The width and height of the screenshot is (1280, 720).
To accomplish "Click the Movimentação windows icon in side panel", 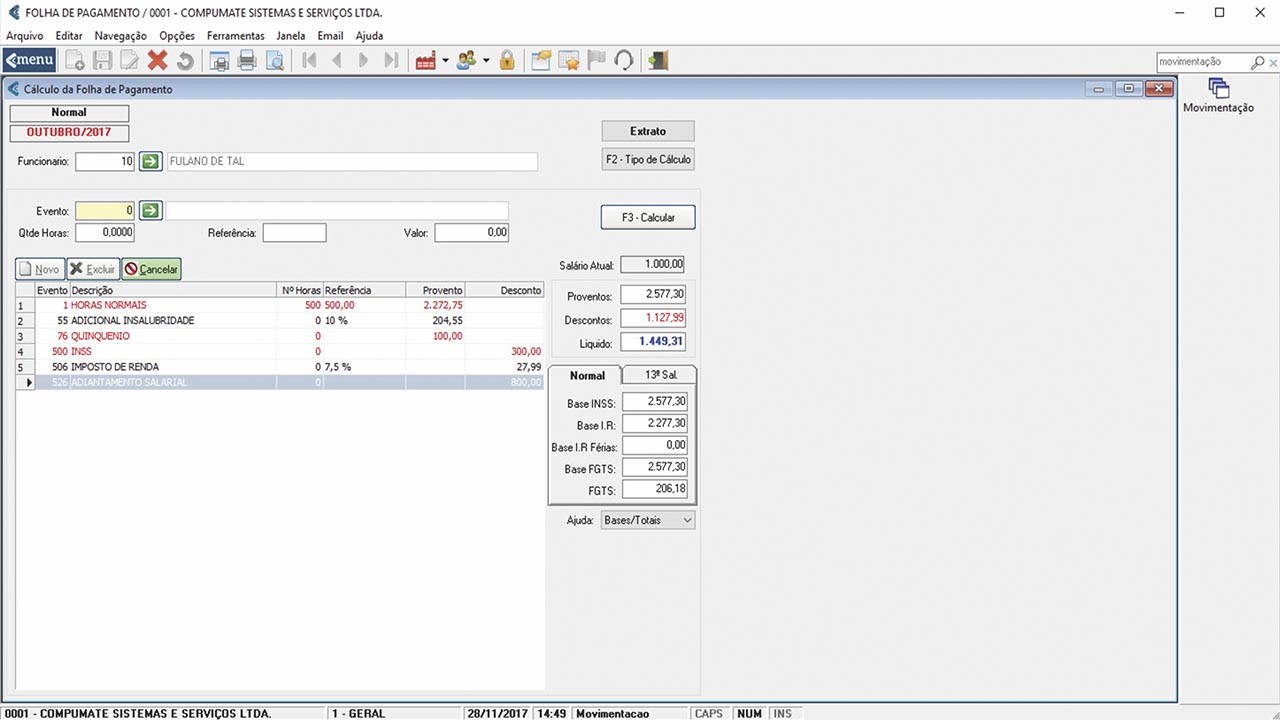I will [1218, 88].
